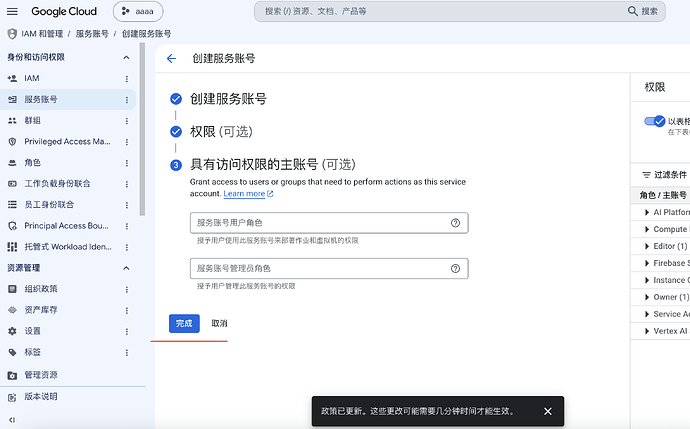This screenshot has width=690, height=429.
Task: Open the 角色 sidebar item
Action: pyautogui.click(x=32, y=163)
